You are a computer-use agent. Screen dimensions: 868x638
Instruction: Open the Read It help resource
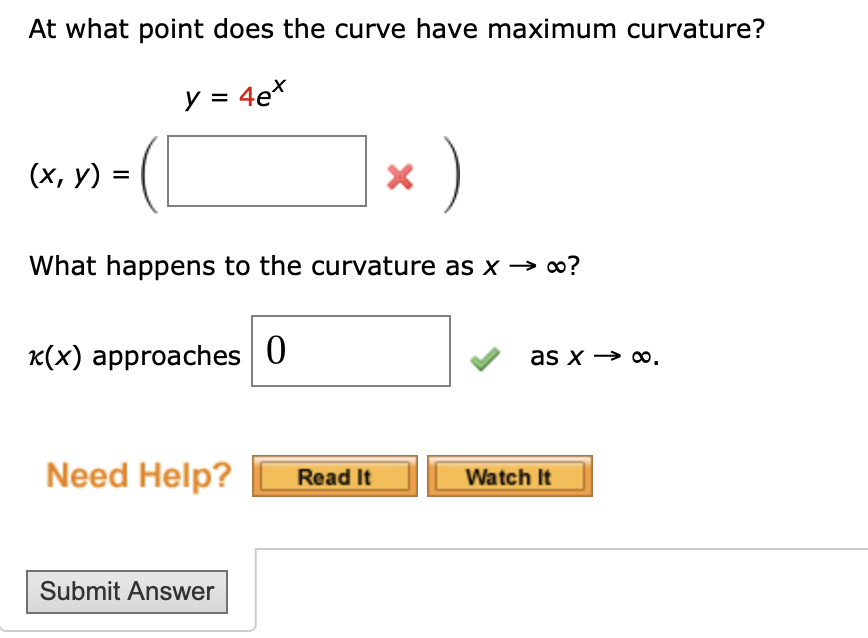coord(335,476)
